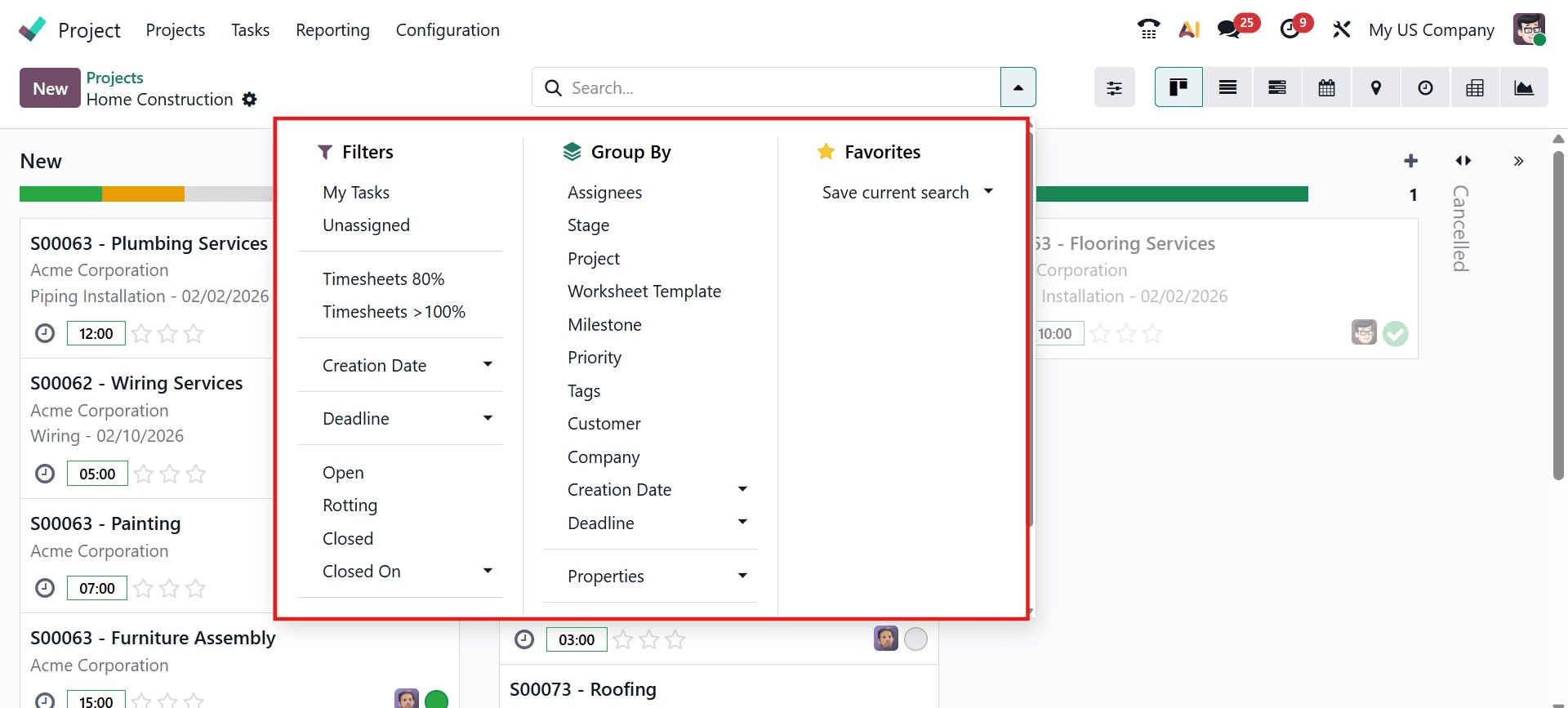Viewport: 1568px width, 708px height.
Task: Switch to List view
Action: tap(1227, 87)
